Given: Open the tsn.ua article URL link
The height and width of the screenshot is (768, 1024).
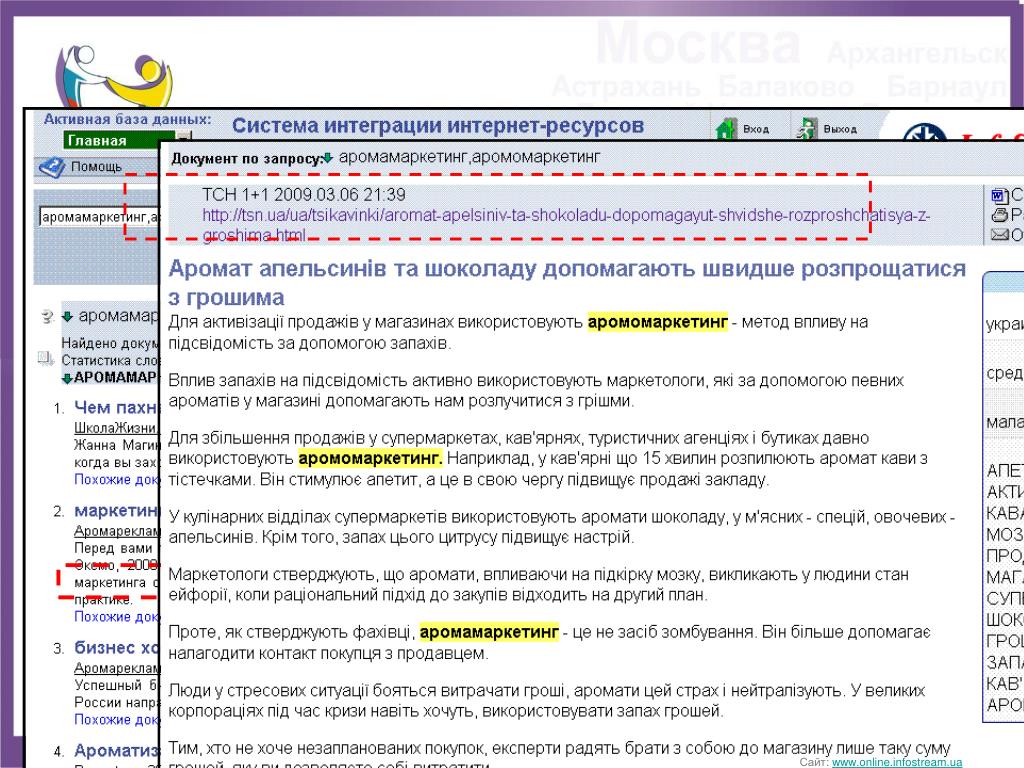Looking at the screenshot, I should pos(566,225).
